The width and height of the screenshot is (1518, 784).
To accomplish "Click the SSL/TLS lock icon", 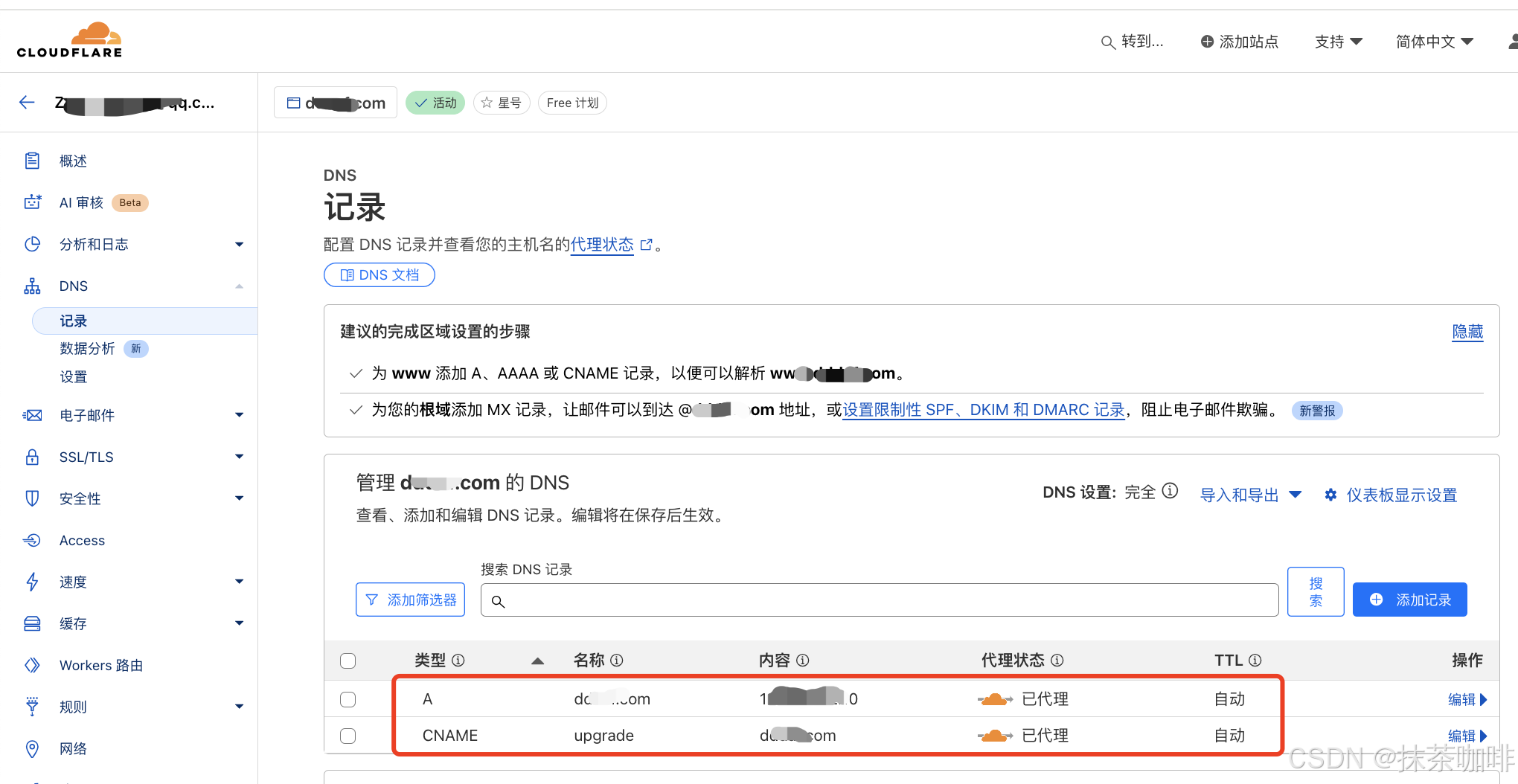I will click(32, 457).
